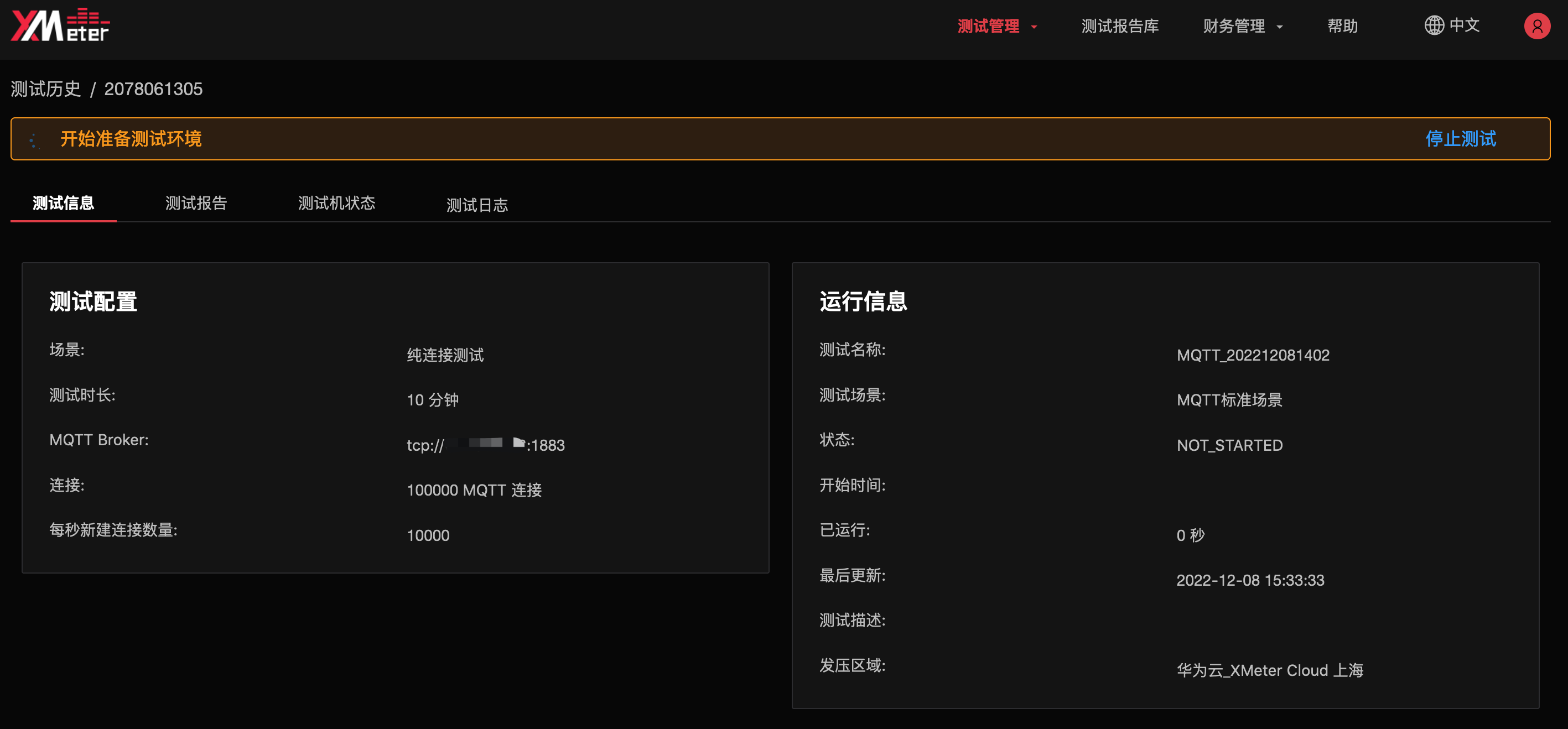Select the 测试信息 tab
This screenshot has width=1568, height=729.
coord(63,203)
